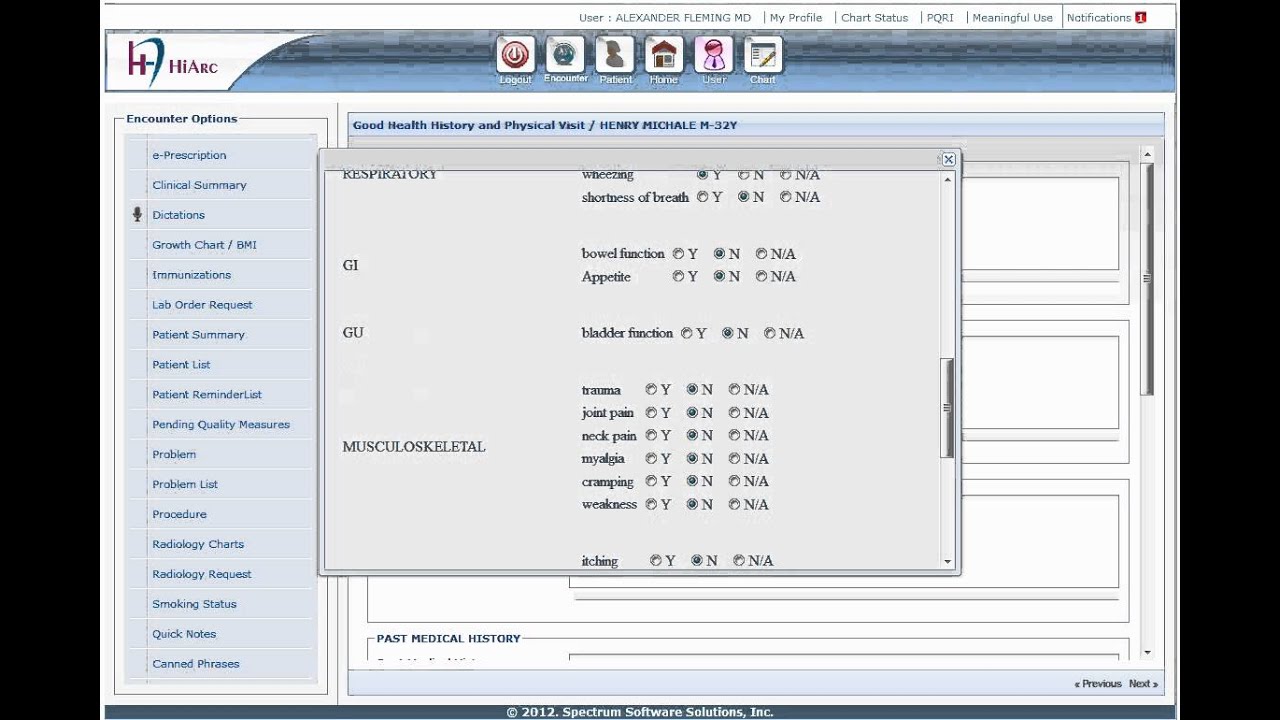
Task: Open the User toolbar icon
Action: coord(714,55)
